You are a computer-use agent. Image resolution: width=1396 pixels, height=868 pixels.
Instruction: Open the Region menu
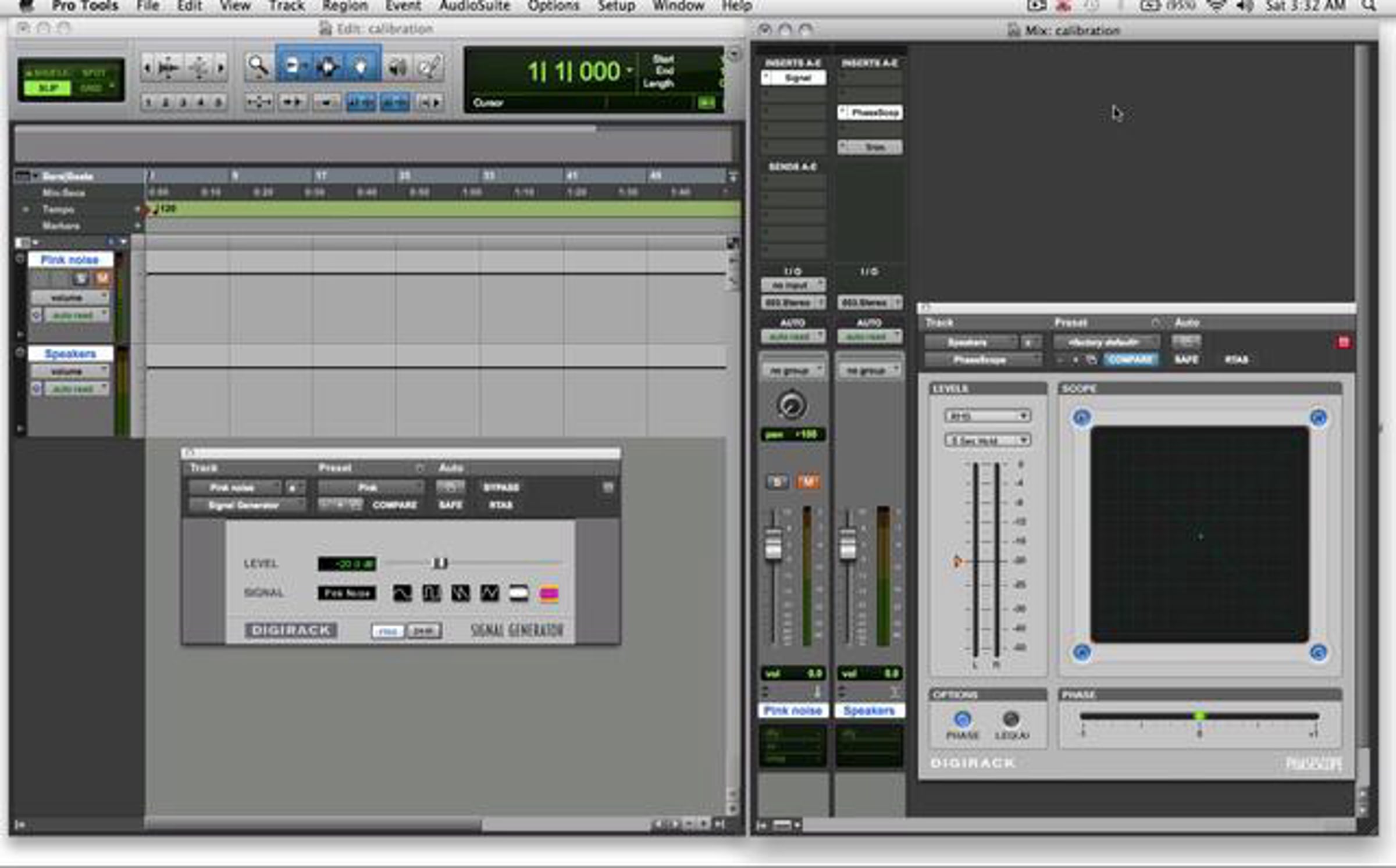[x=345, y=6]
